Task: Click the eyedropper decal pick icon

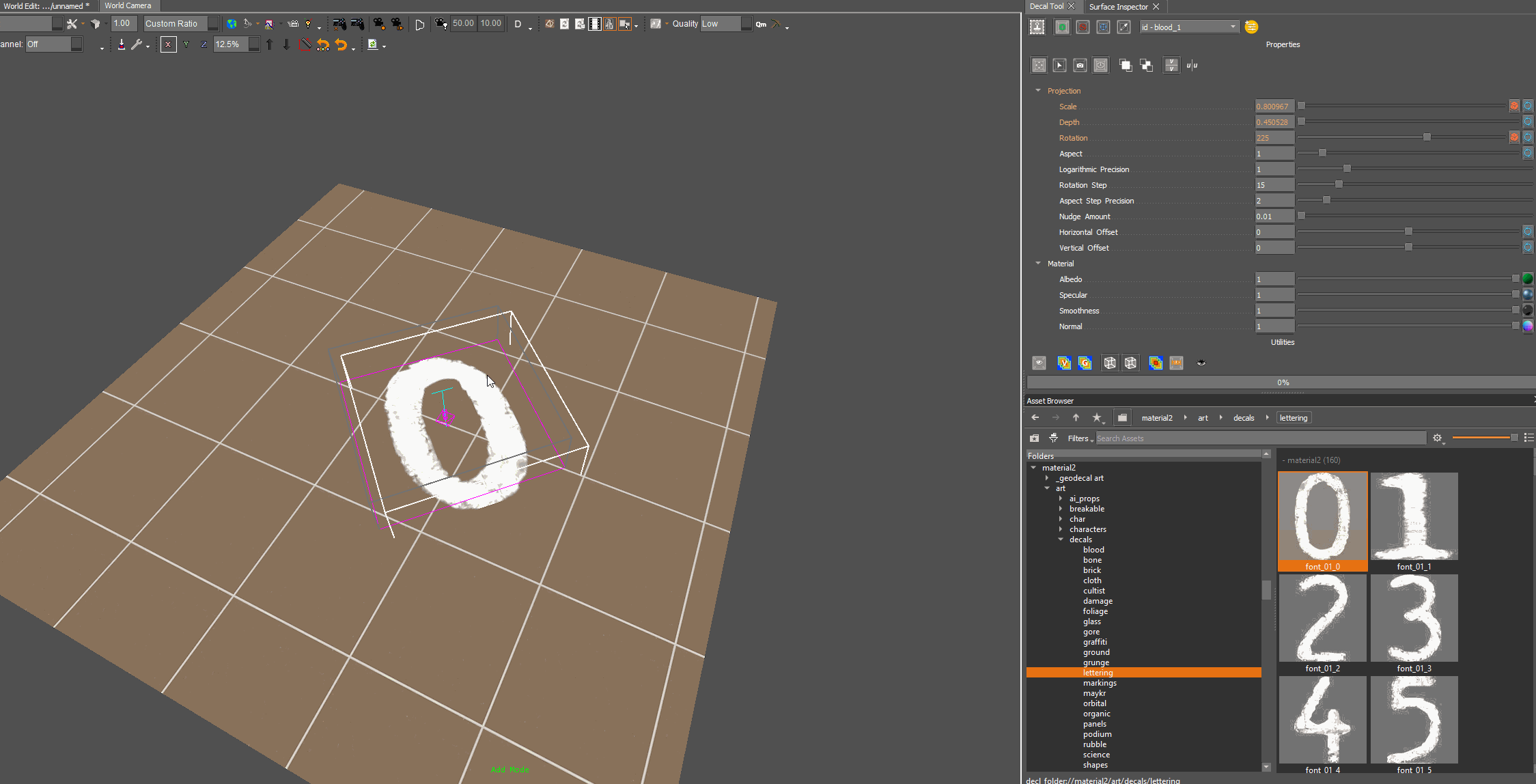Action: 1123,27
